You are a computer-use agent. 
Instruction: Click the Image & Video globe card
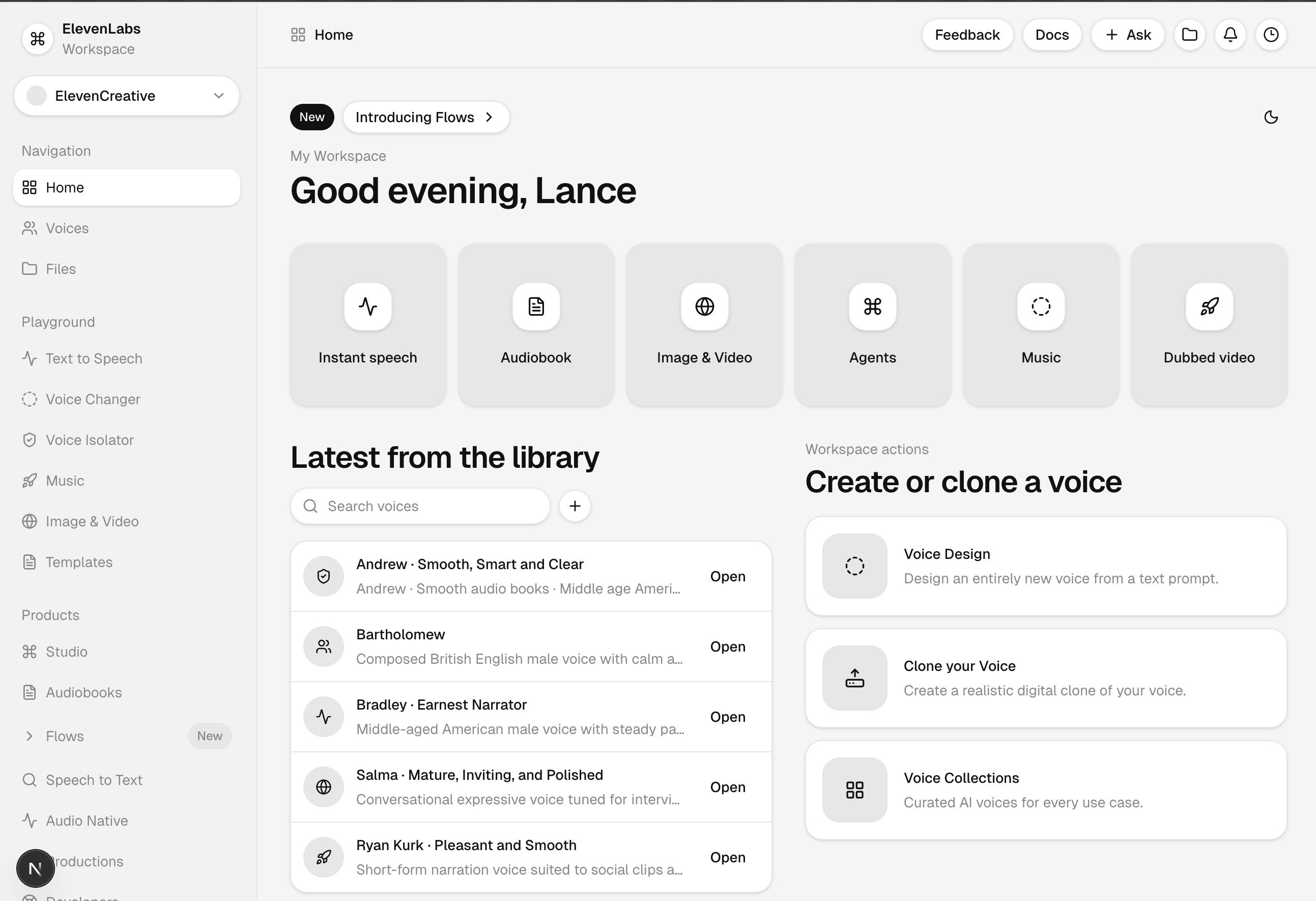coord(704,324)
